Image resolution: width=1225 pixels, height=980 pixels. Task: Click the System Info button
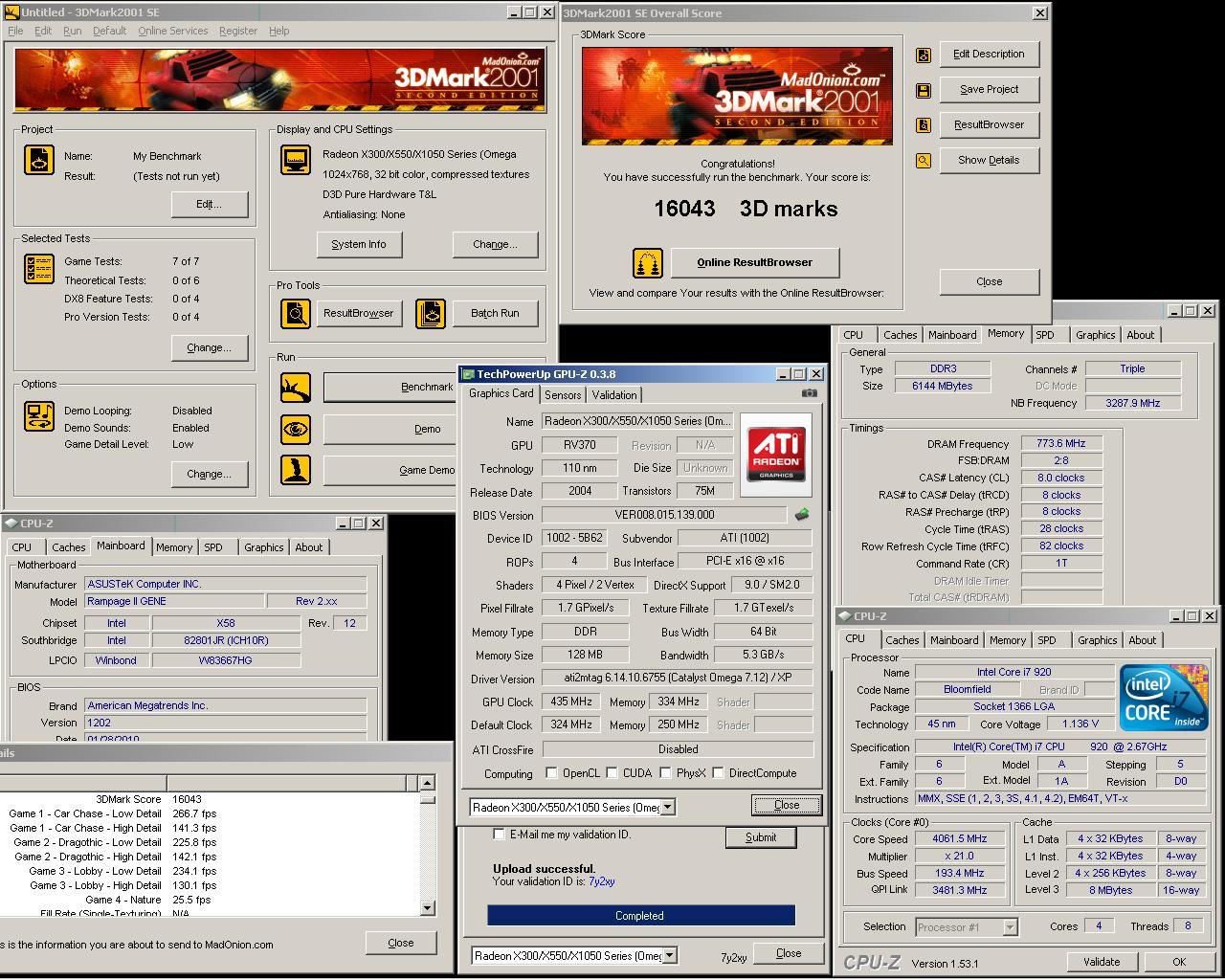coord(359,244)
